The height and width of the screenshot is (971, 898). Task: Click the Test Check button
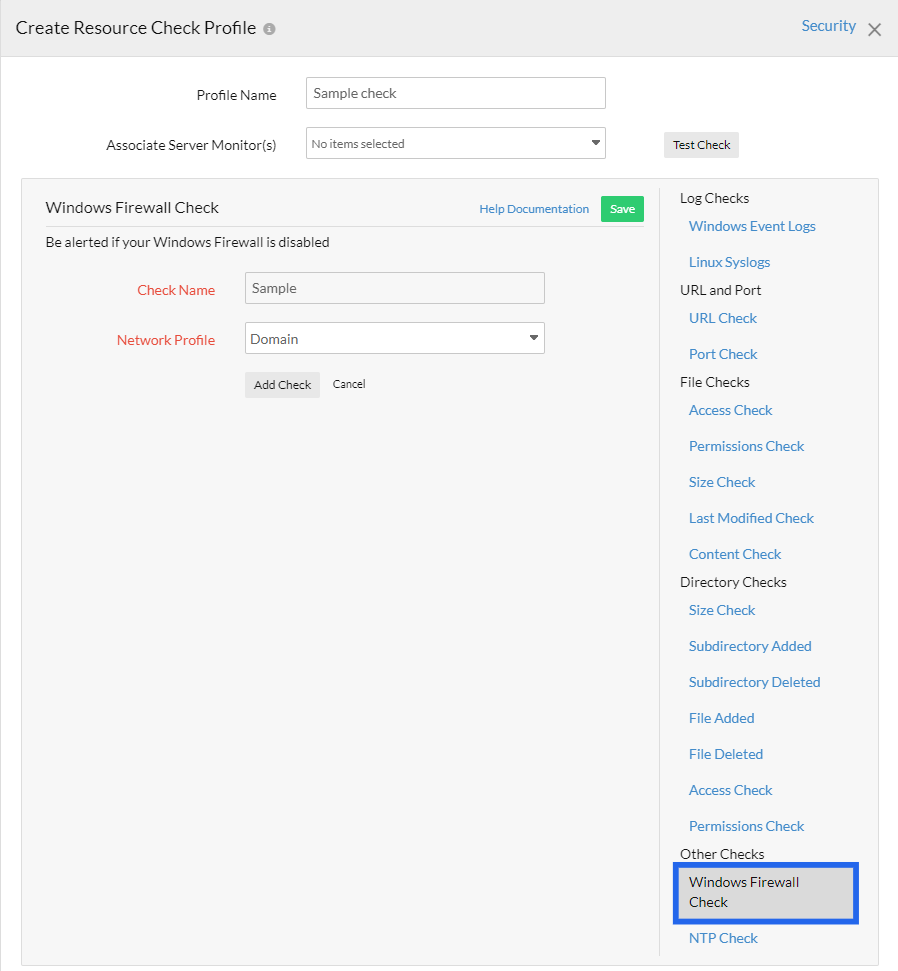pos(701,145)
